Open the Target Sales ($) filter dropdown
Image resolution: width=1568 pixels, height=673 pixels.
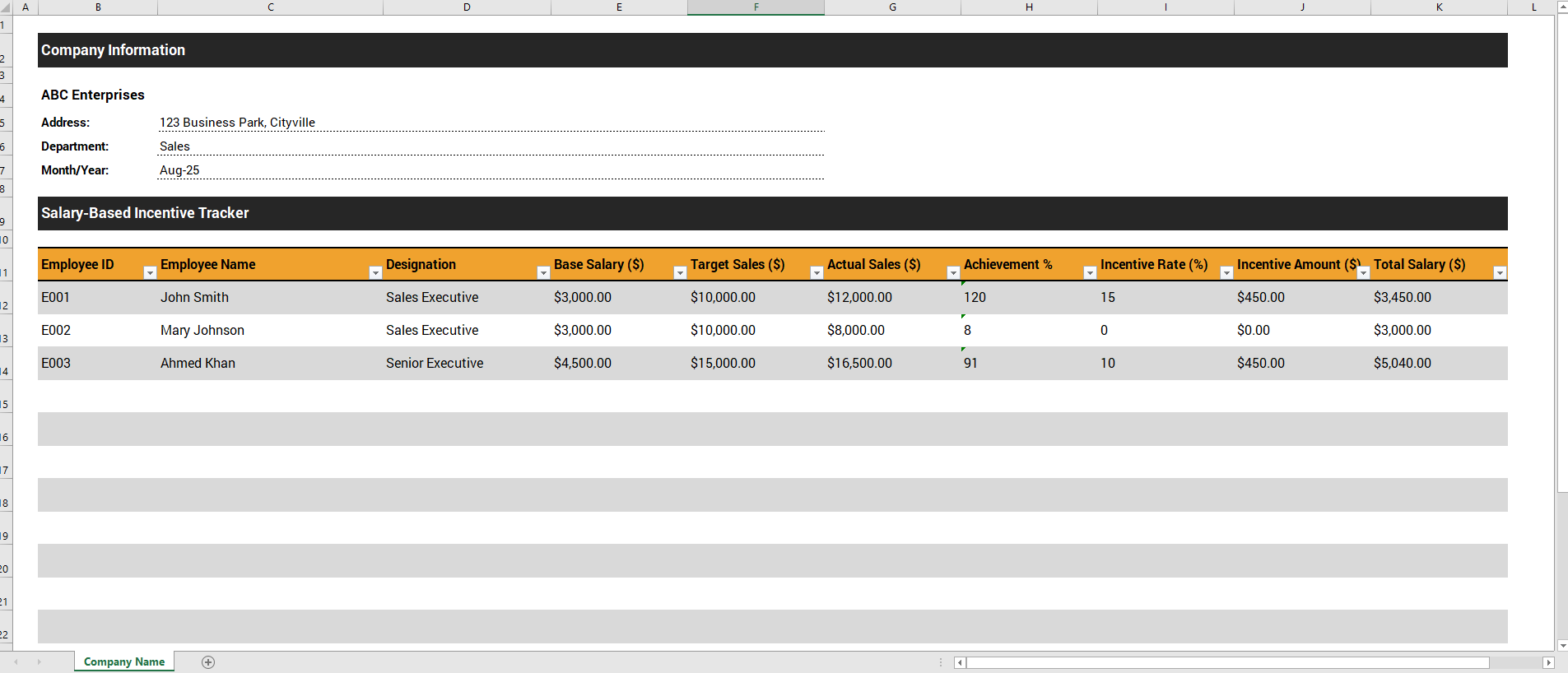coord(817,272)
